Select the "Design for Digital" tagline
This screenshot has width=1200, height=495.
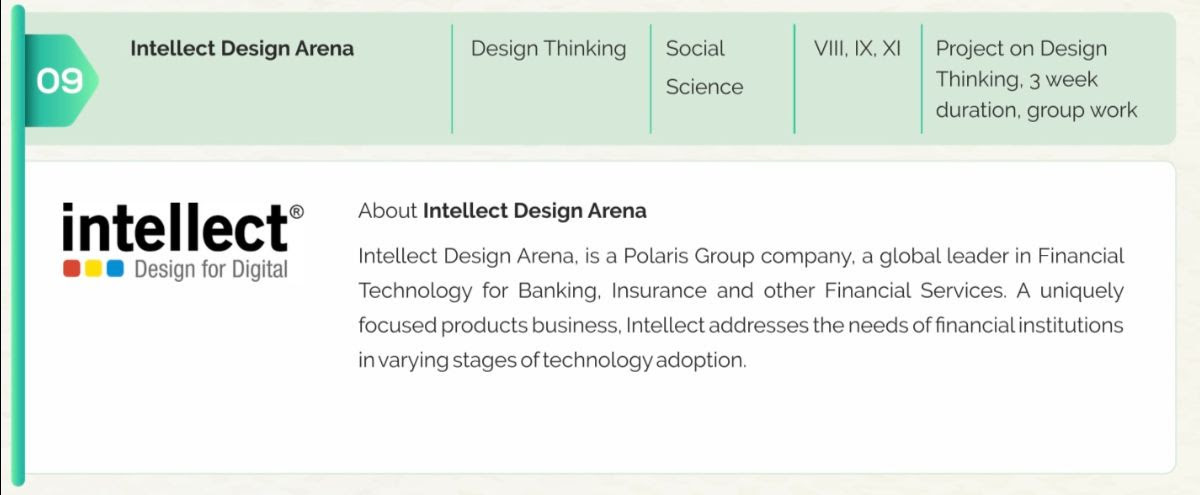pyautogui.click(x=210, y=269)
